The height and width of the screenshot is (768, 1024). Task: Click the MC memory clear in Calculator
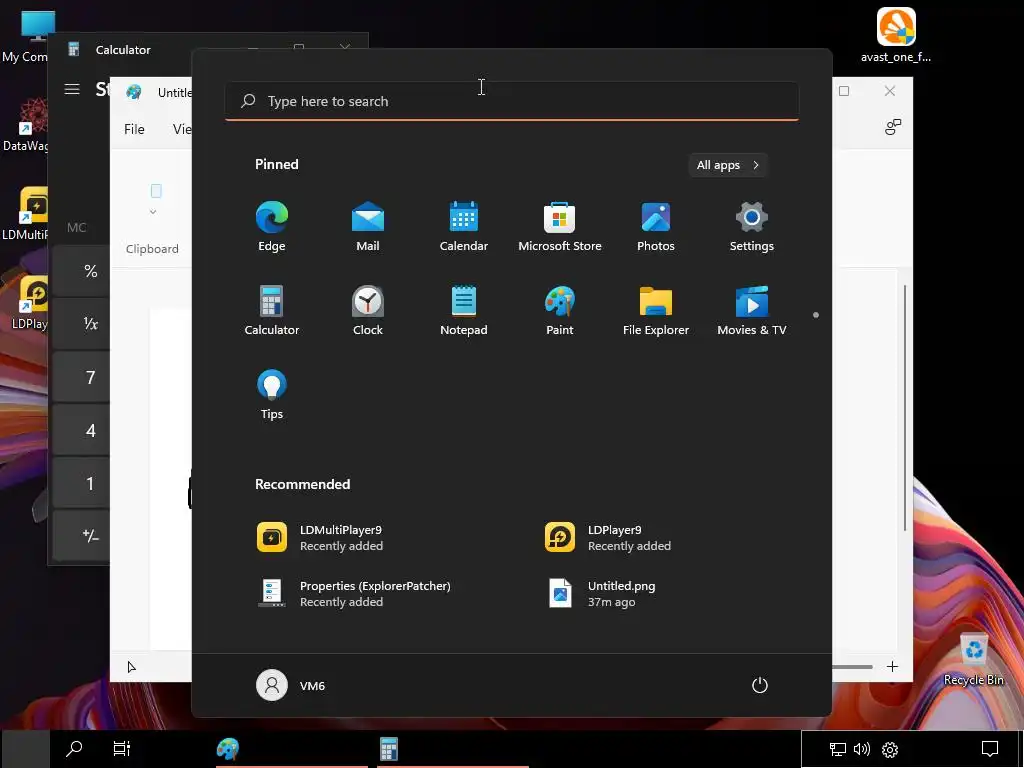point(76,227)
